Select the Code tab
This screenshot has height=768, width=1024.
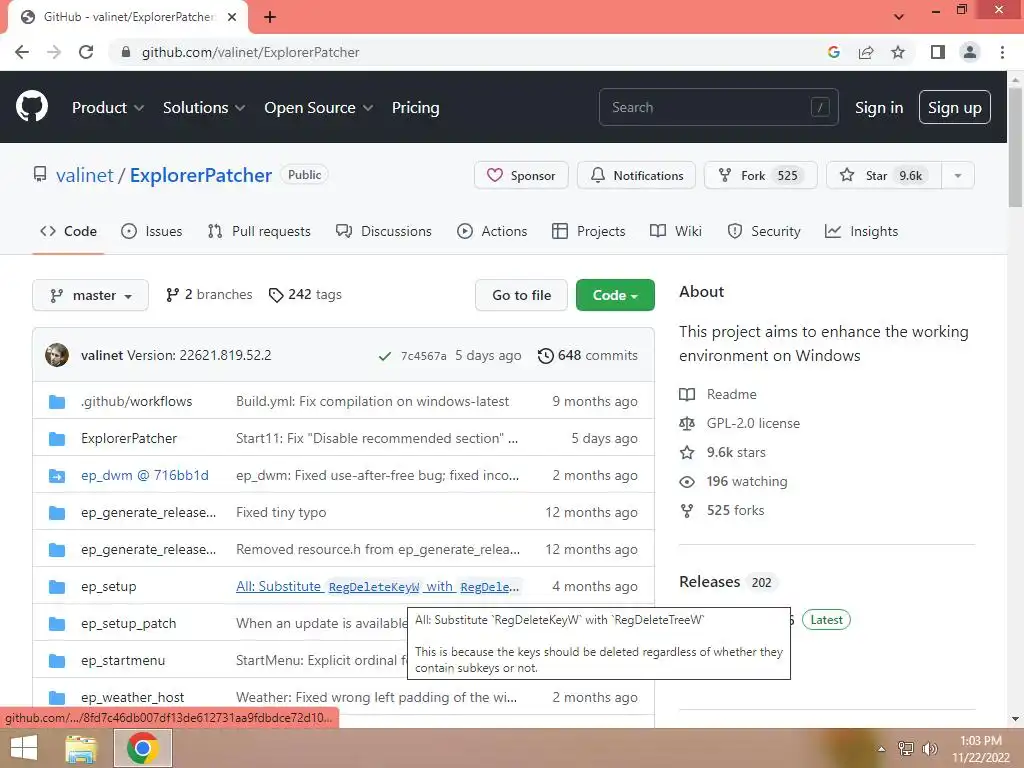(x=69, y=231)
